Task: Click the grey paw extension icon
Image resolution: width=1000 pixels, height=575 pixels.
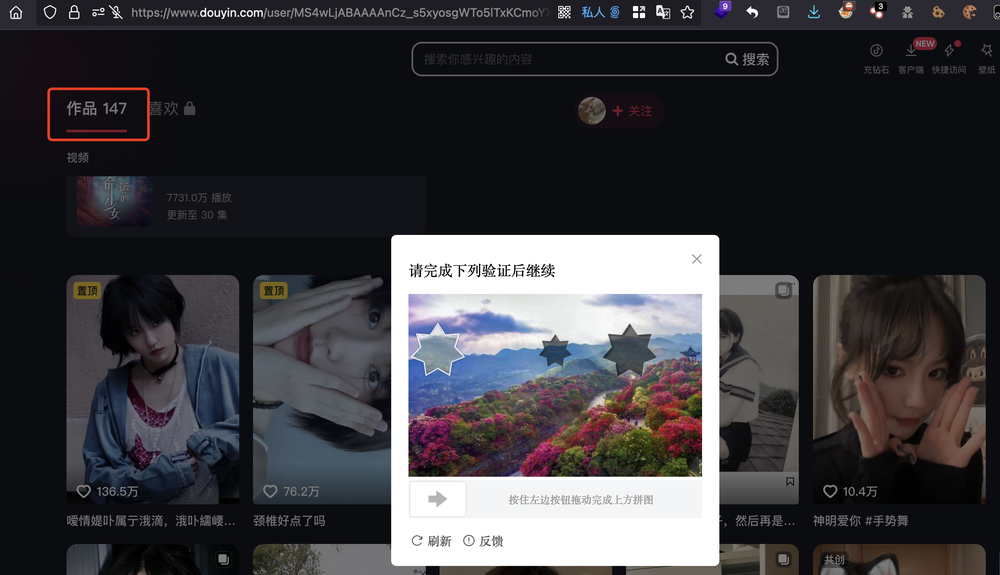Action: point(908,12)
